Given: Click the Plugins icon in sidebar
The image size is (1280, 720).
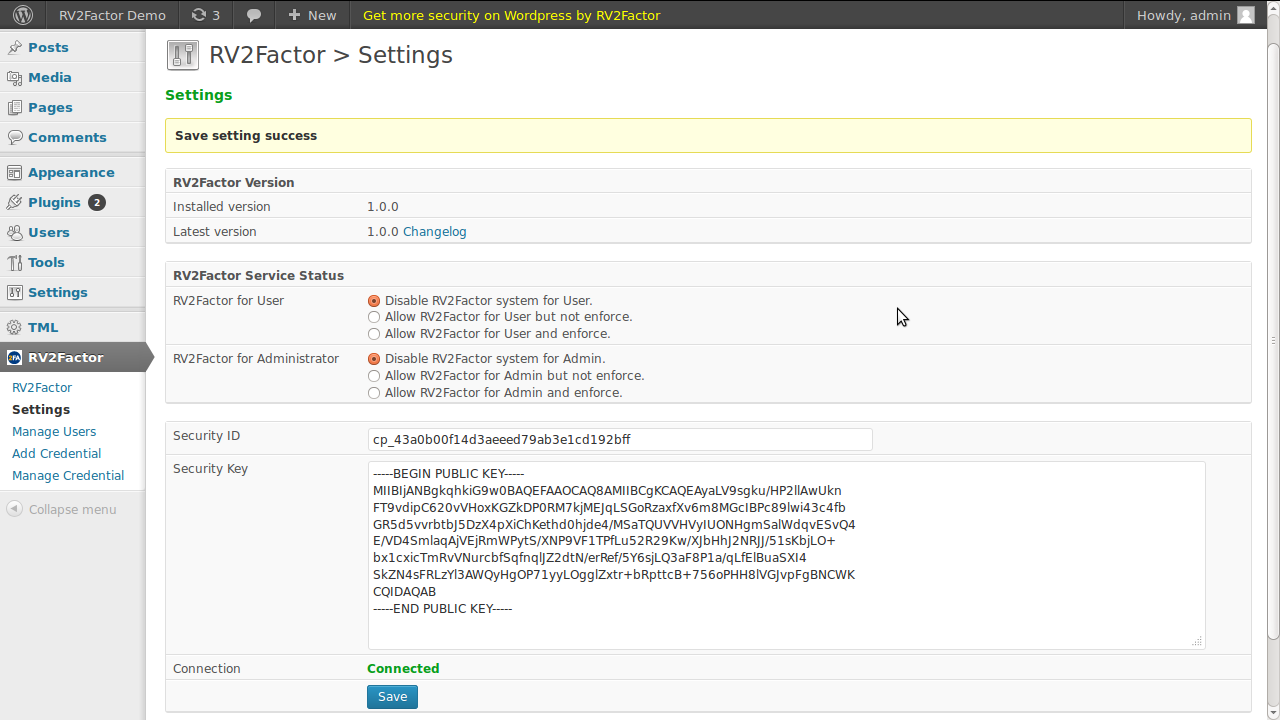Looking at the screenshot, I should (x=14, y=202).
